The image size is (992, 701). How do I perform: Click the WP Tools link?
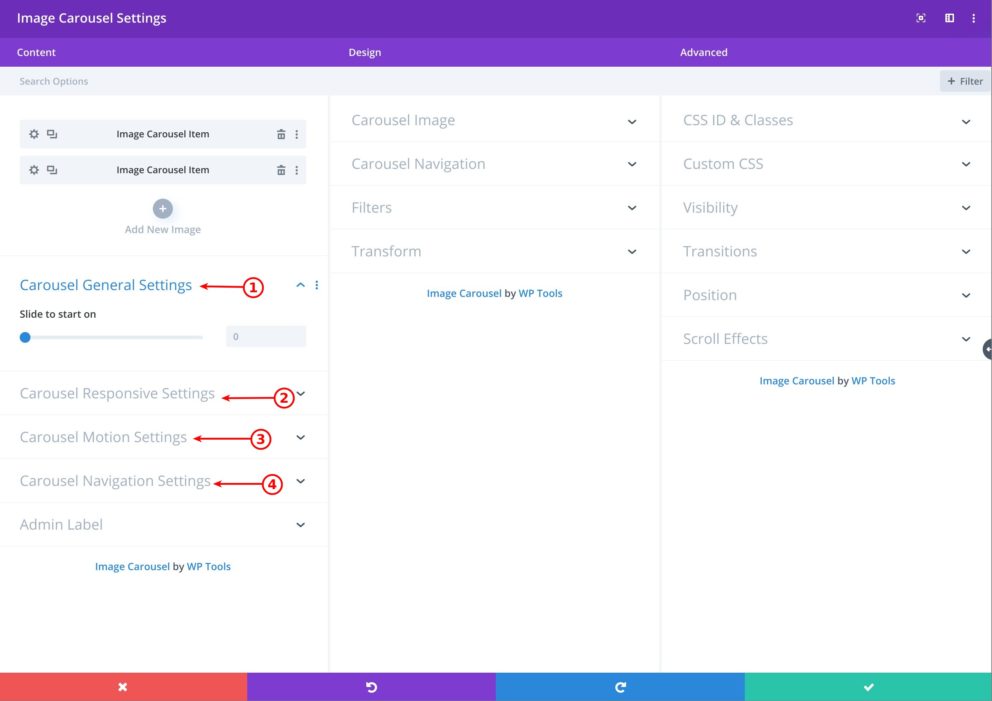[x=210, y=566]
